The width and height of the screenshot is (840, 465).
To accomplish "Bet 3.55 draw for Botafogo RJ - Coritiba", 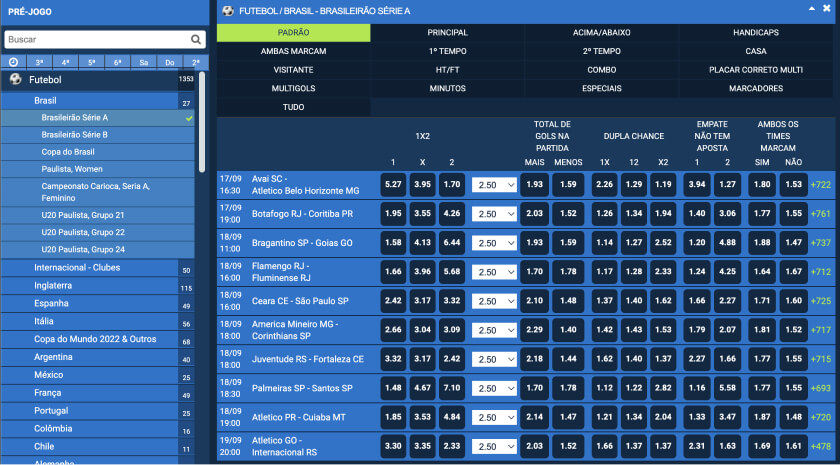I will coord(423,214).
